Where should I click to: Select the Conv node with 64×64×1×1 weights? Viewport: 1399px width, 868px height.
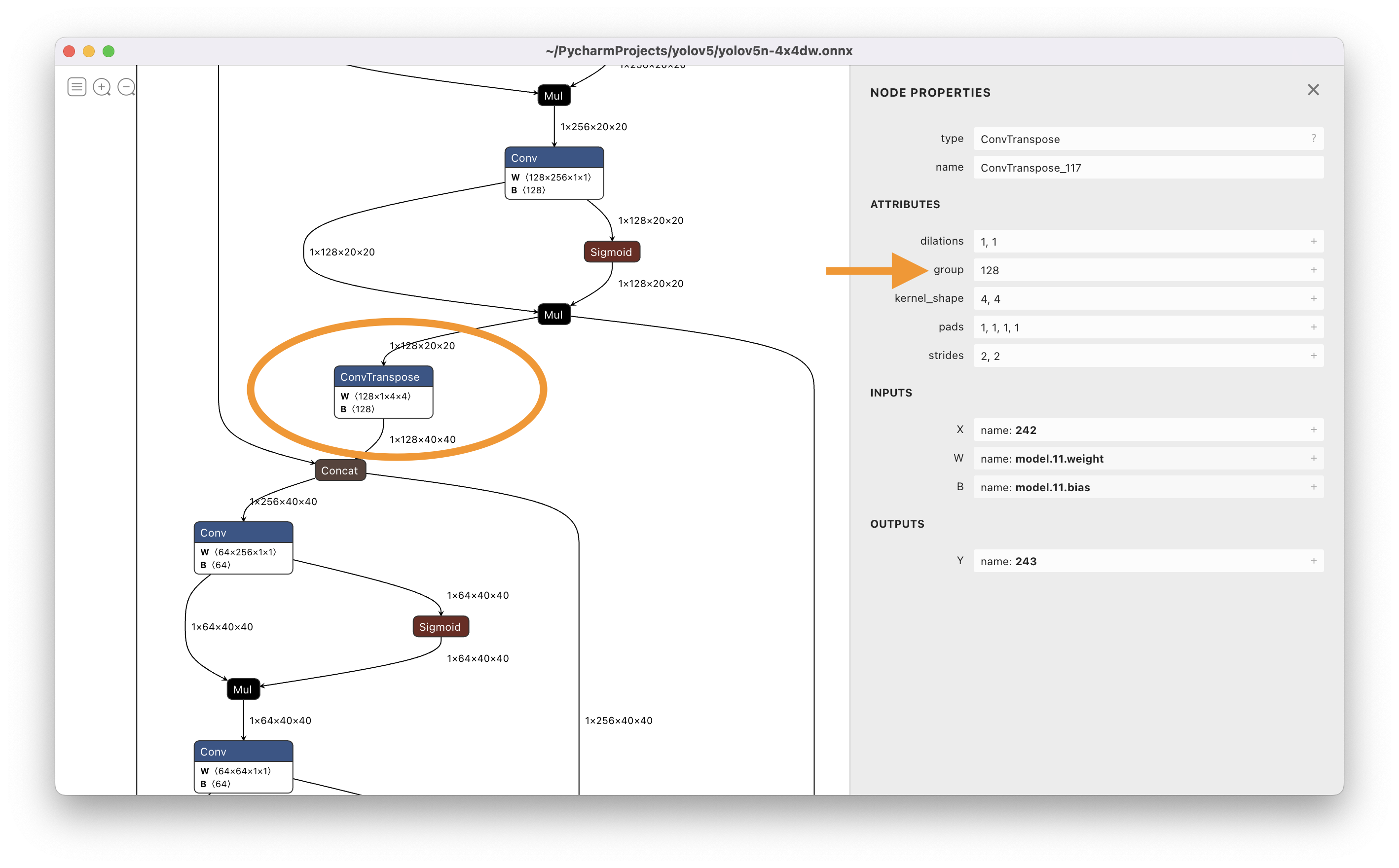[x=243, y=752]
